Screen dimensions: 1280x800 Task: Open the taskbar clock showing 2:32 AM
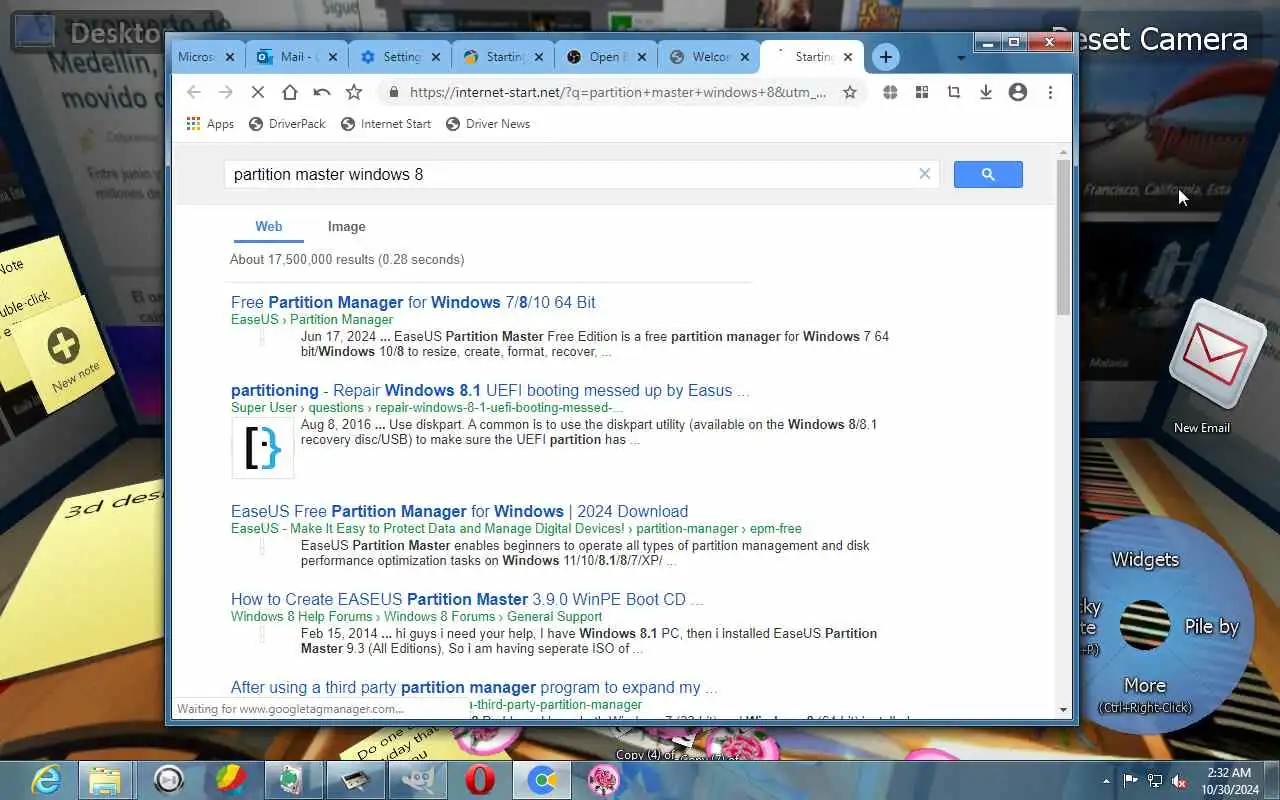[1231, 781]
